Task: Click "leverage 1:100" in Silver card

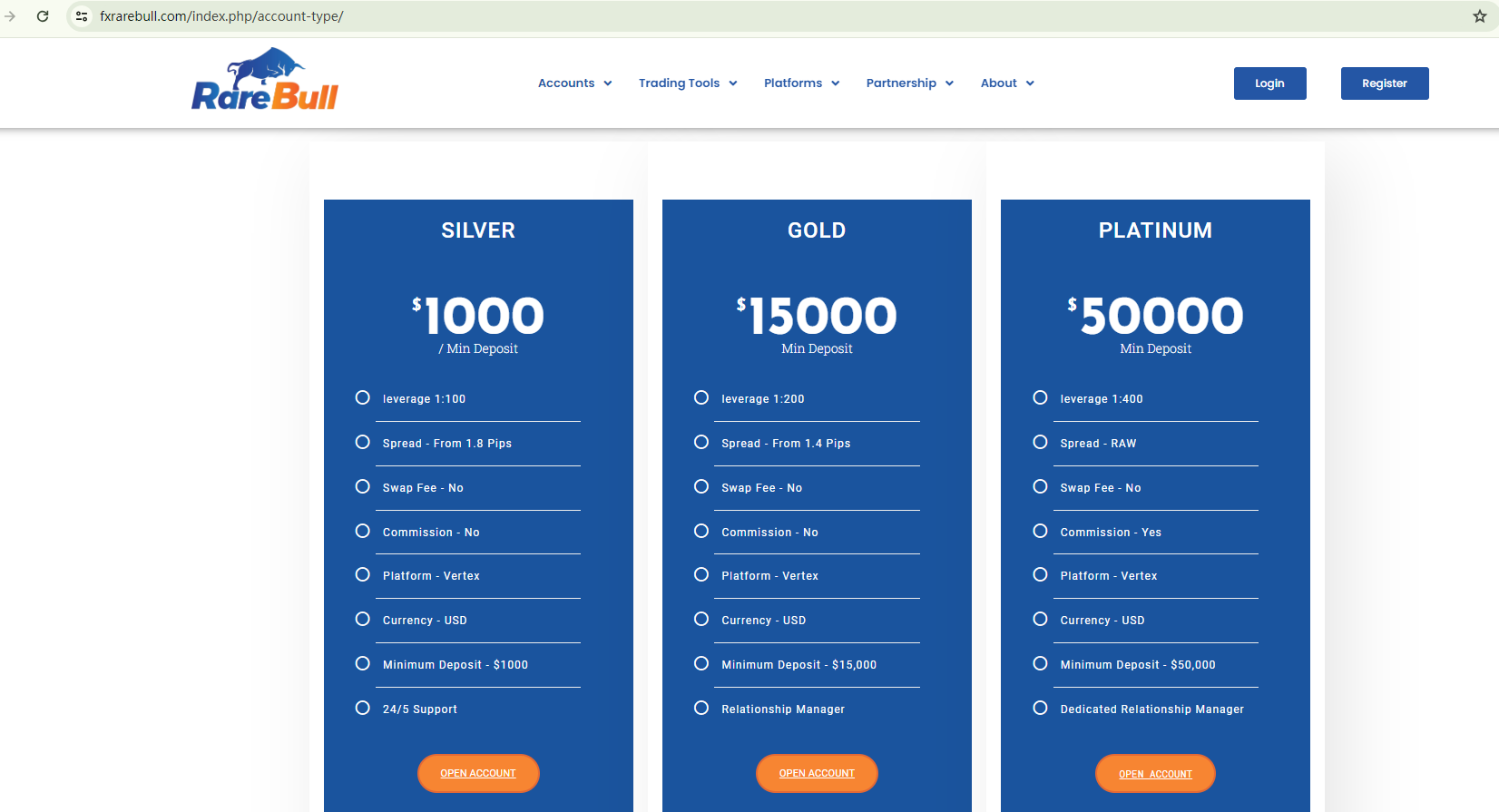Action: click(x=424, y=399)
